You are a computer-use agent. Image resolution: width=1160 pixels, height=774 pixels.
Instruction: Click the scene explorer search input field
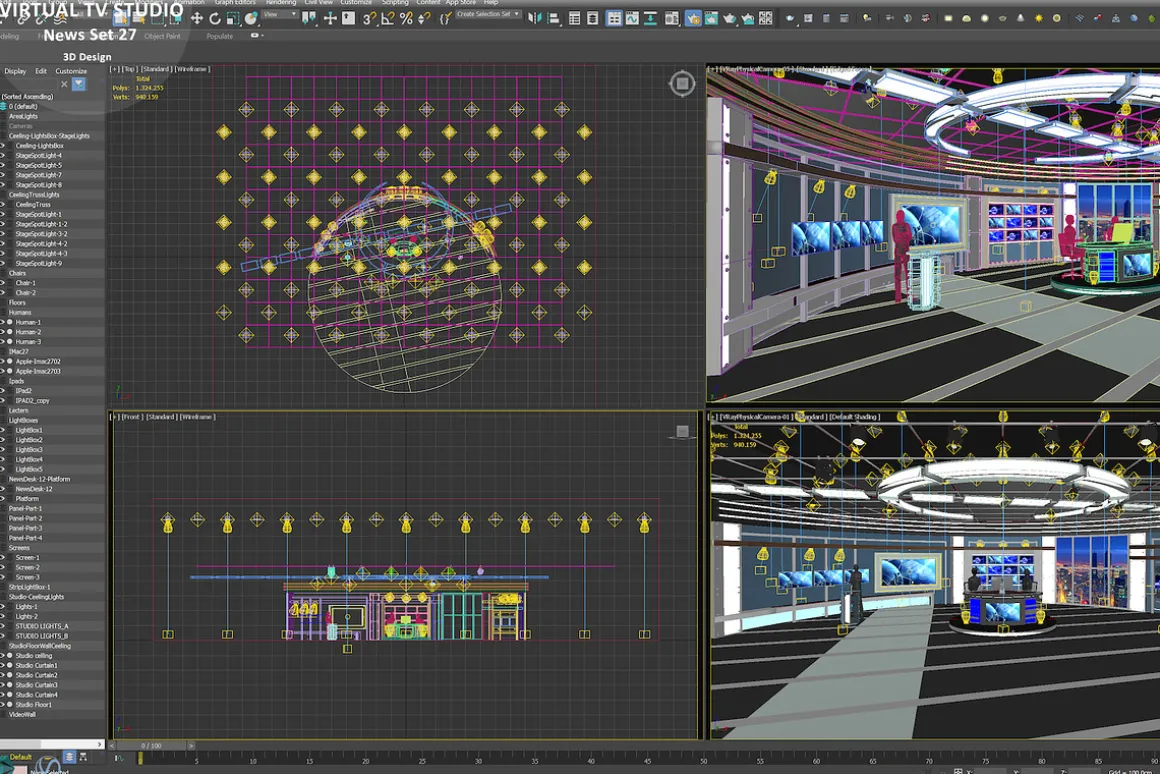[30, 84]
